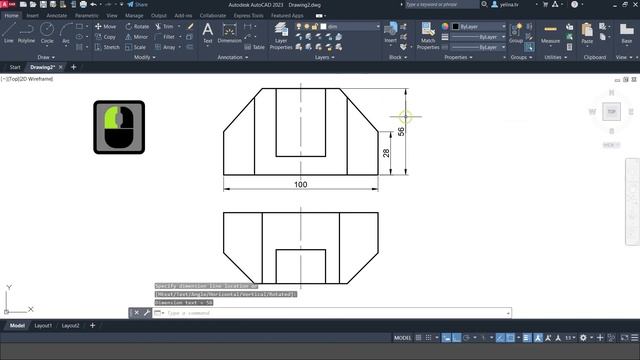Switch to the Manage ribbon tab
640x360 pixels.
click(x=134, y=16)
